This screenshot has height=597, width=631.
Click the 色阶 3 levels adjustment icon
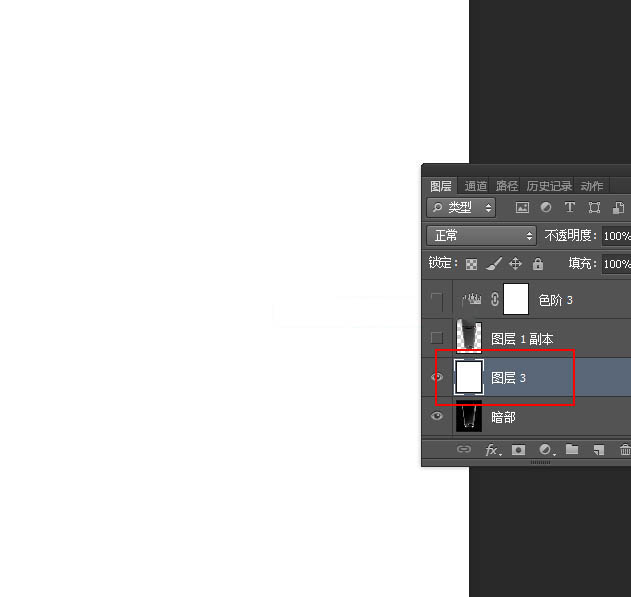coord(472,299)
